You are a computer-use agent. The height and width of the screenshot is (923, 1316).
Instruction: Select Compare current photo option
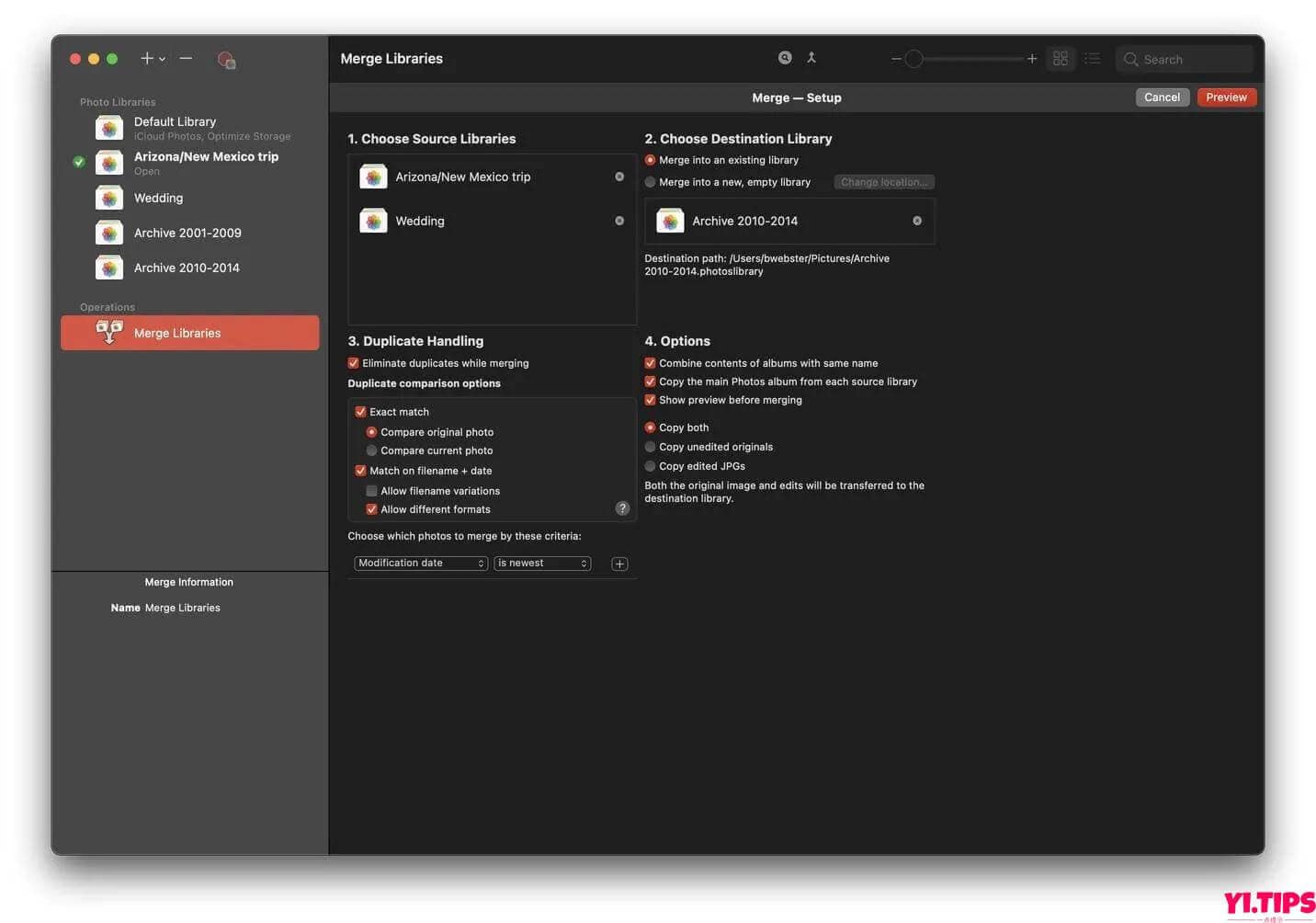click(372, 450)
